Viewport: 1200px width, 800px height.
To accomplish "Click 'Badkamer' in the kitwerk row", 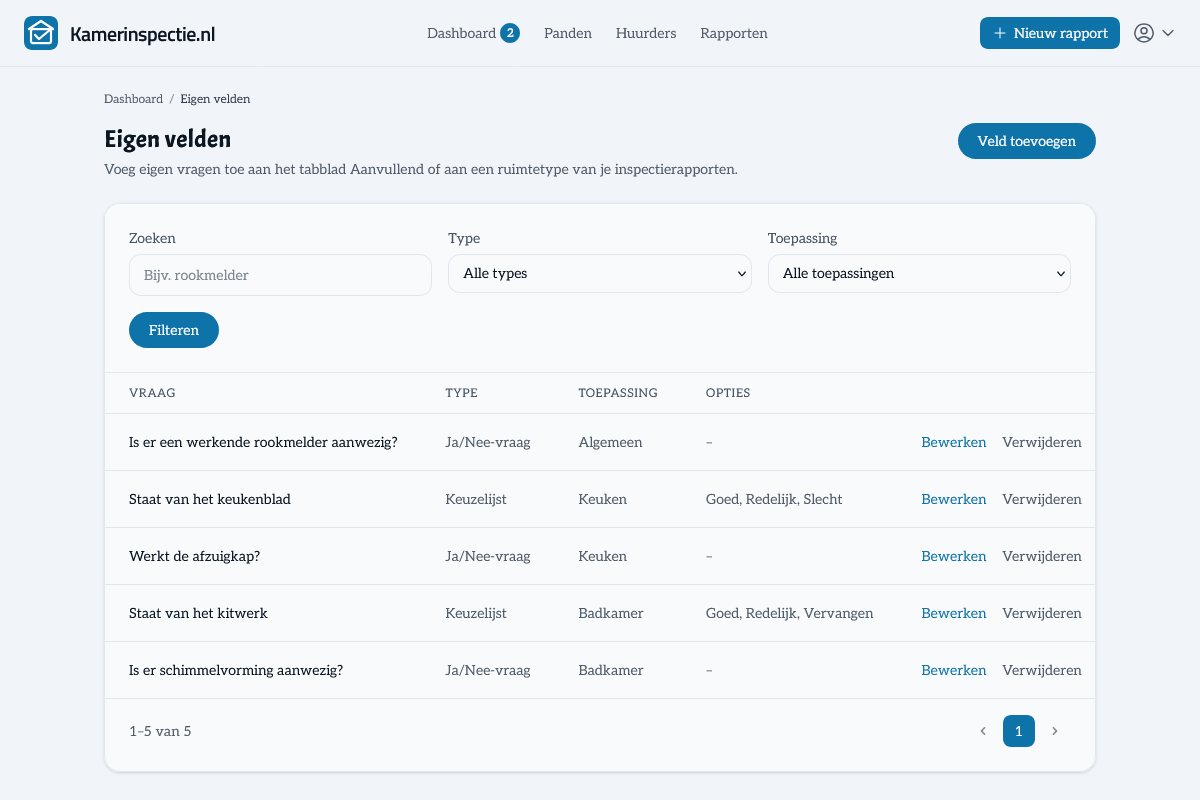I will [611, 613].
